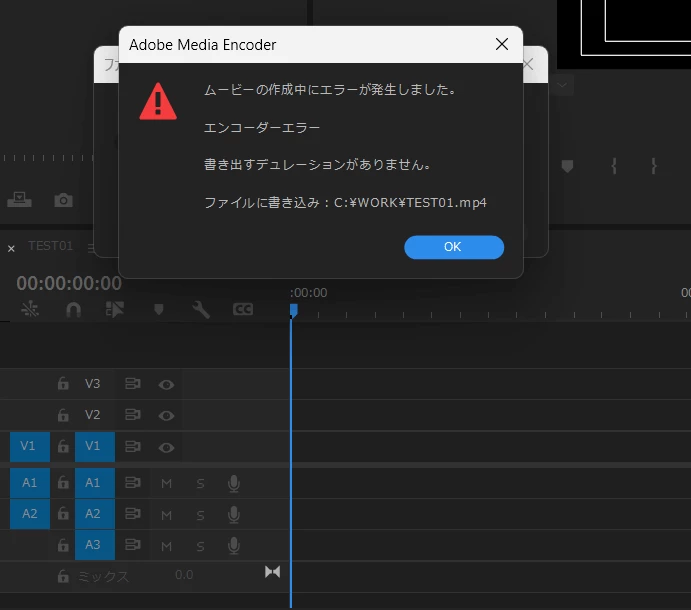Toggle Linked Selection icon in timeline
This screenshot has height=610, width=691.
click(115, 309)
